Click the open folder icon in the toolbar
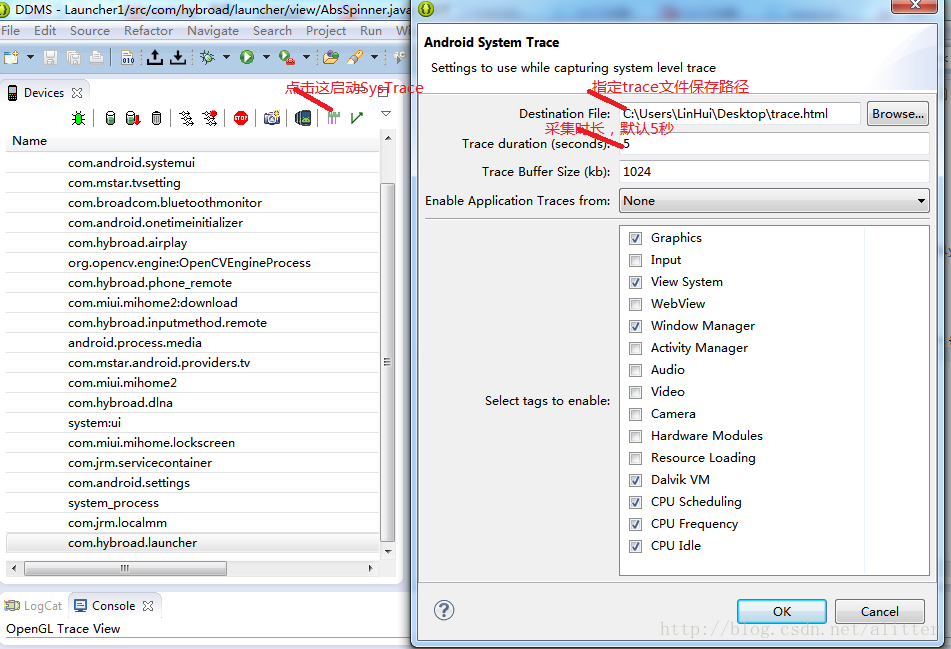The height and width of the screenshot is (649, 951). tap(331, 58)
